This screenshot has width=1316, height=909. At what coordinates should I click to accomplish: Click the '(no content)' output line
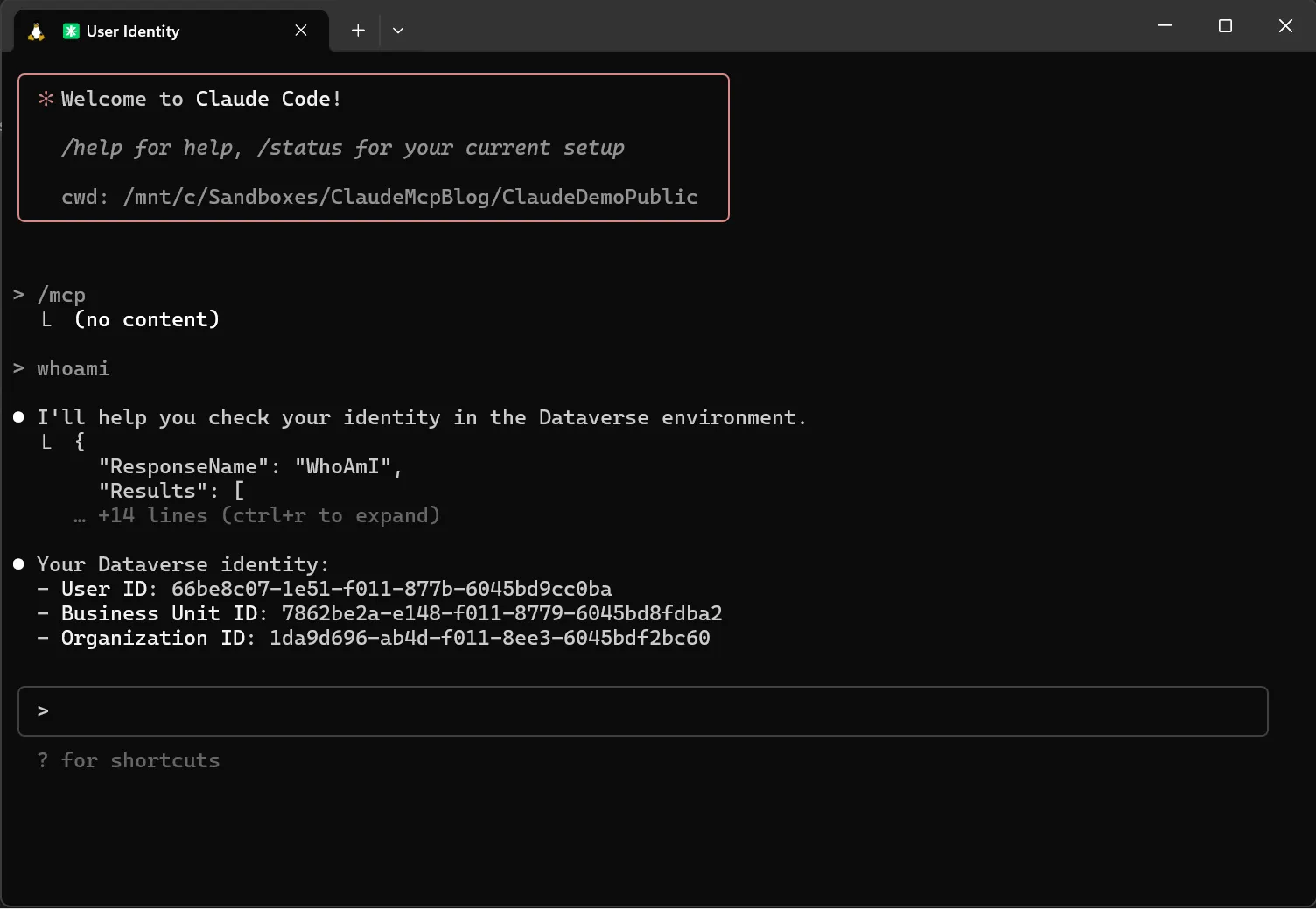[x=146, y=319]
